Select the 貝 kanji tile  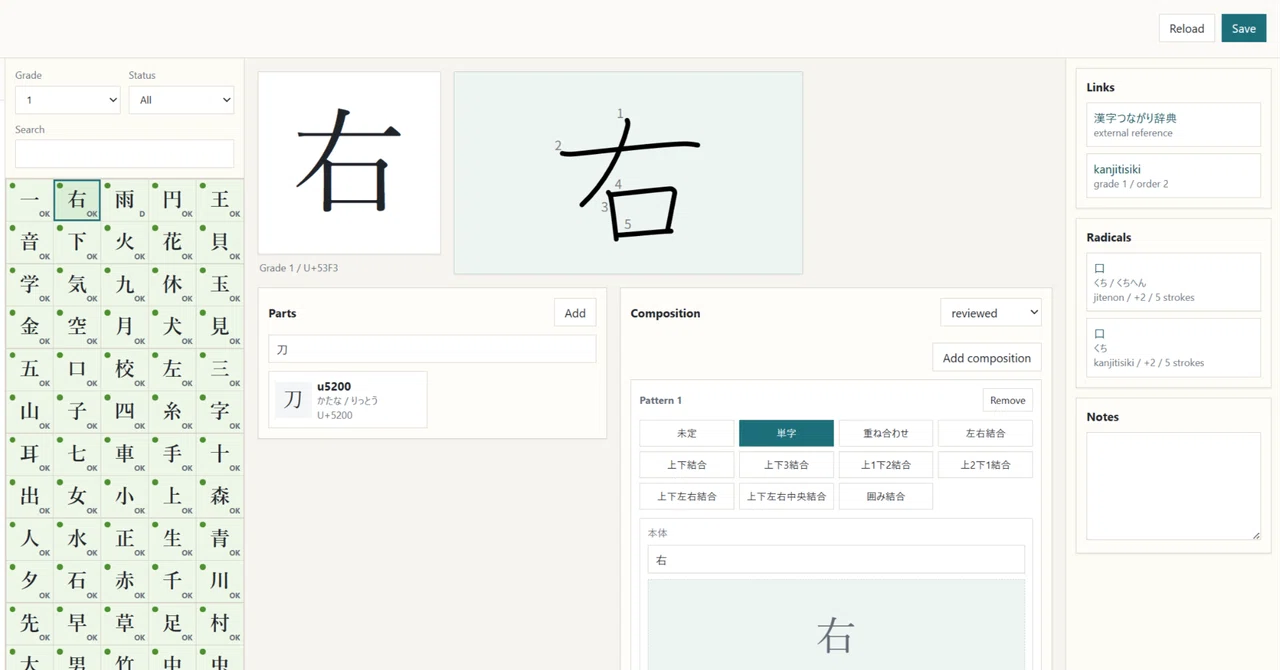point(220,243)
